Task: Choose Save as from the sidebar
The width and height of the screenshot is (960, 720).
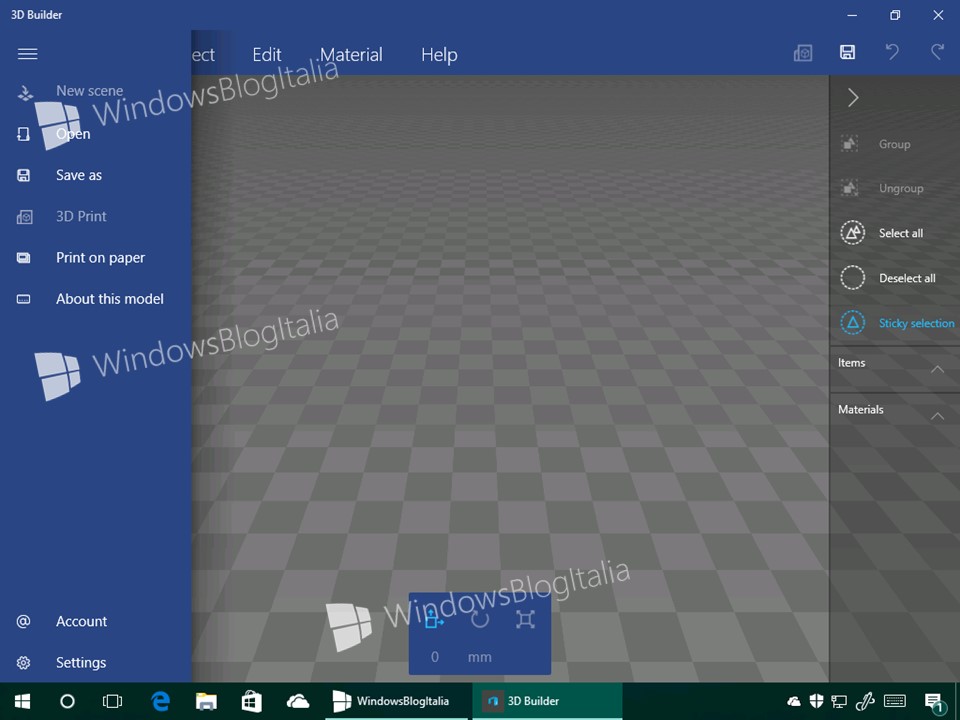Action: click(x=79, y=175)
